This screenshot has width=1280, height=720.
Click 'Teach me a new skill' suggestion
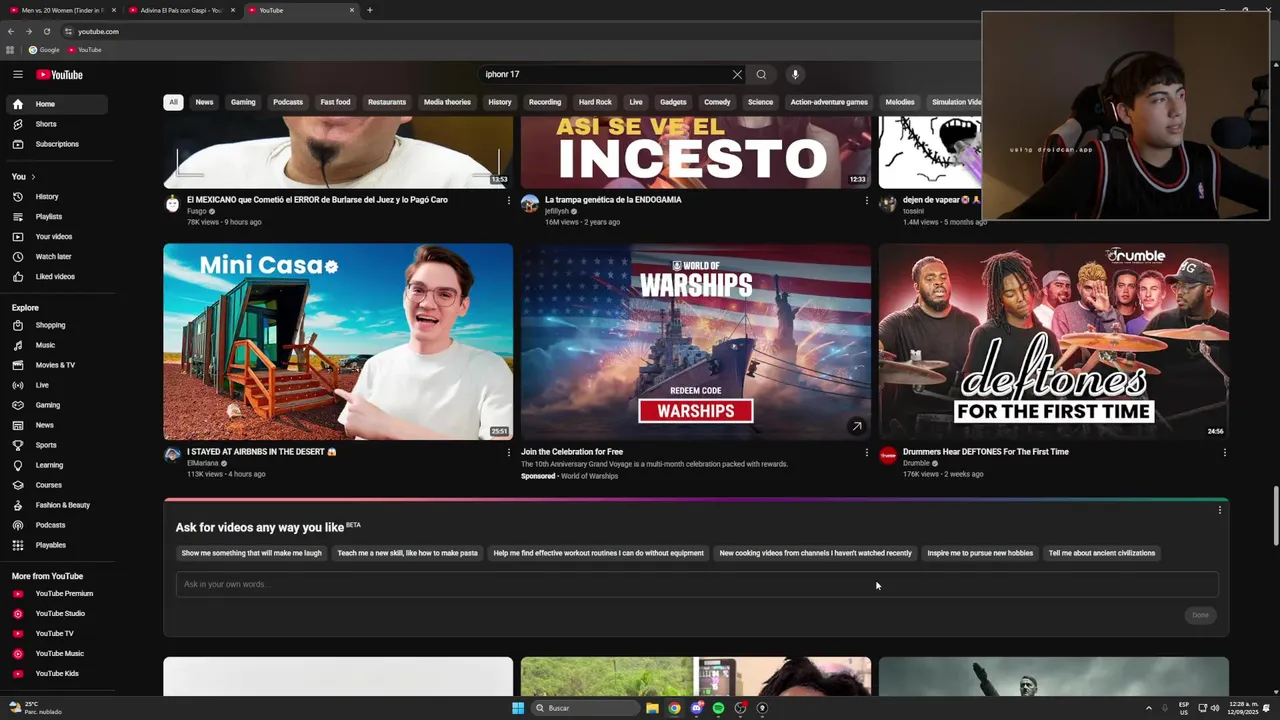coord(407,553)
